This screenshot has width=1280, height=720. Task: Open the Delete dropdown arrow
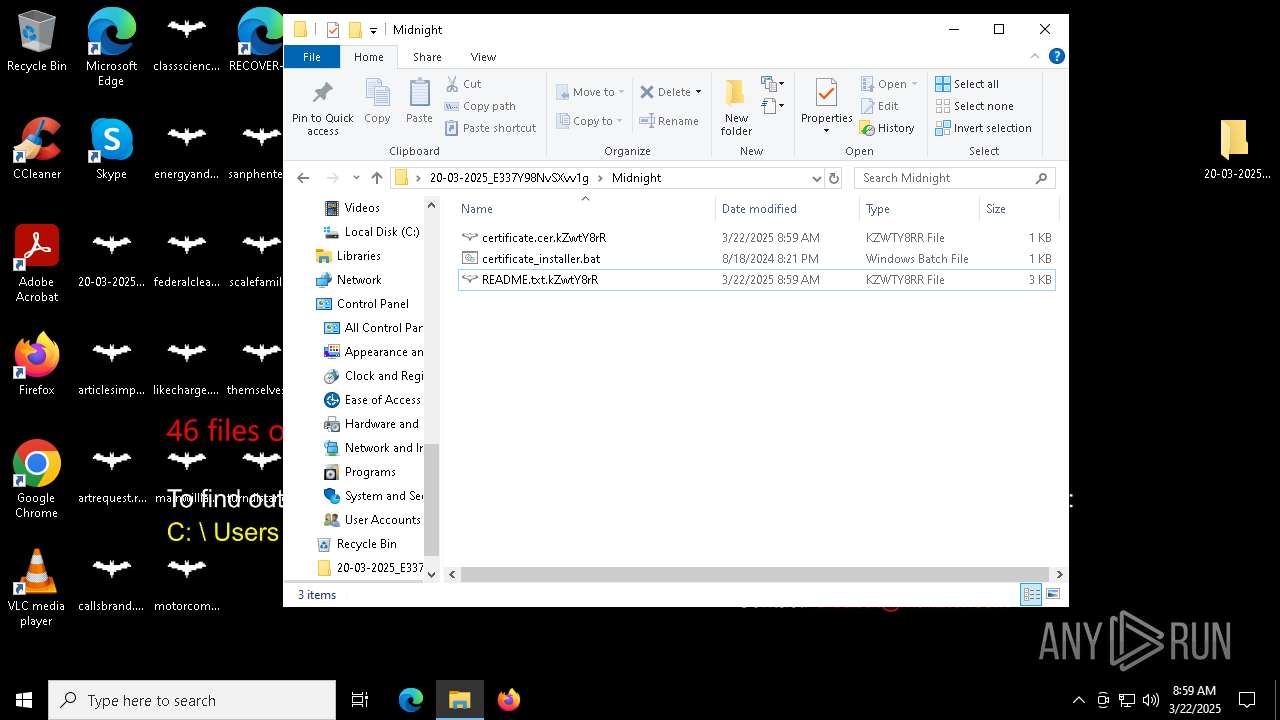click(698, 92)
